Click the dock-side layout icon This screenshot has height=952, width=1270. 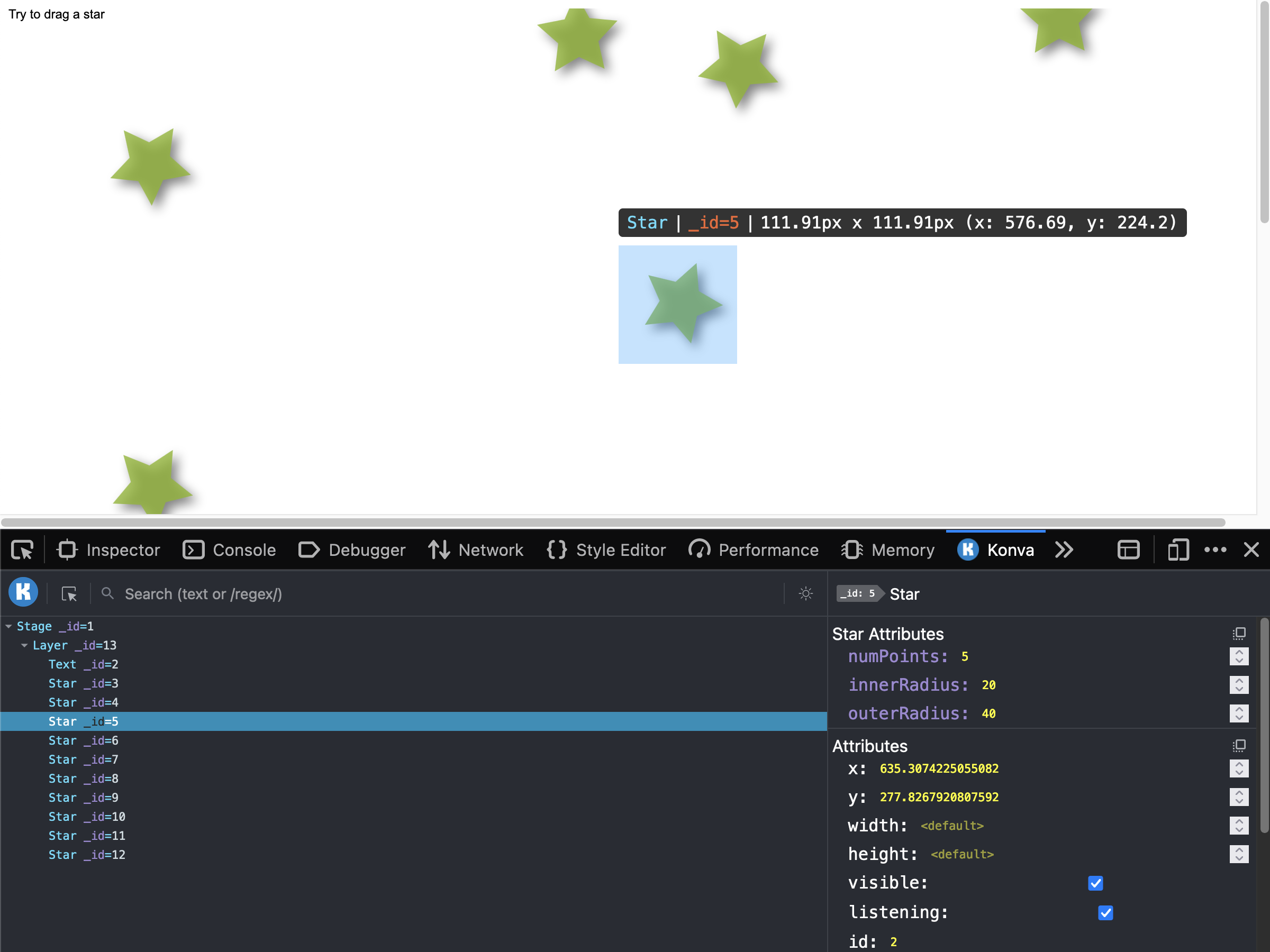pyautogui.click(x=1128, y=550)
